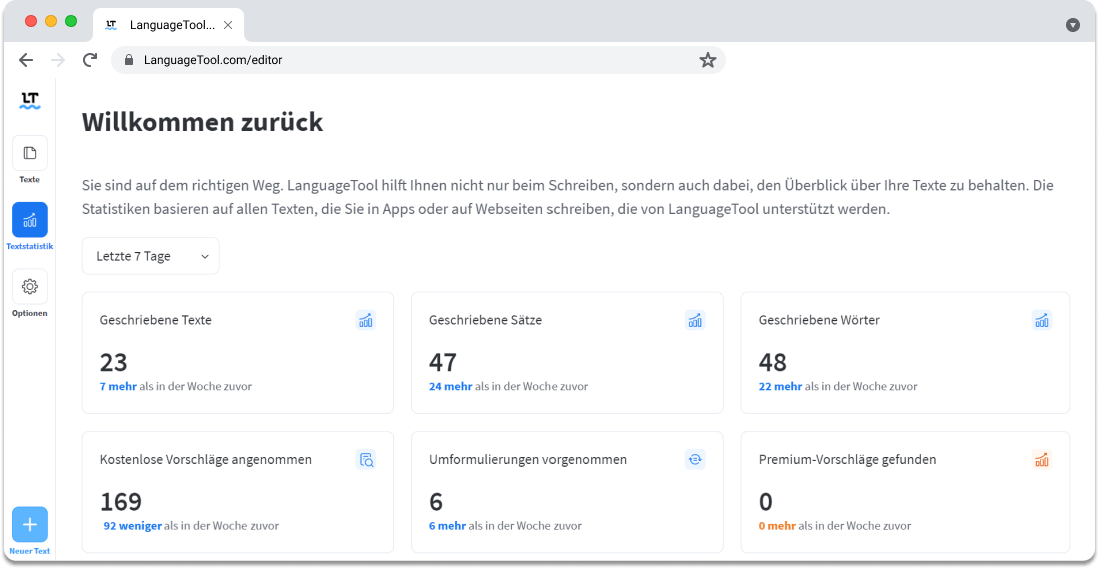Close the LanguageTool browser tab
This screenshot has width=1099, height=569.
tap(228, 25)
